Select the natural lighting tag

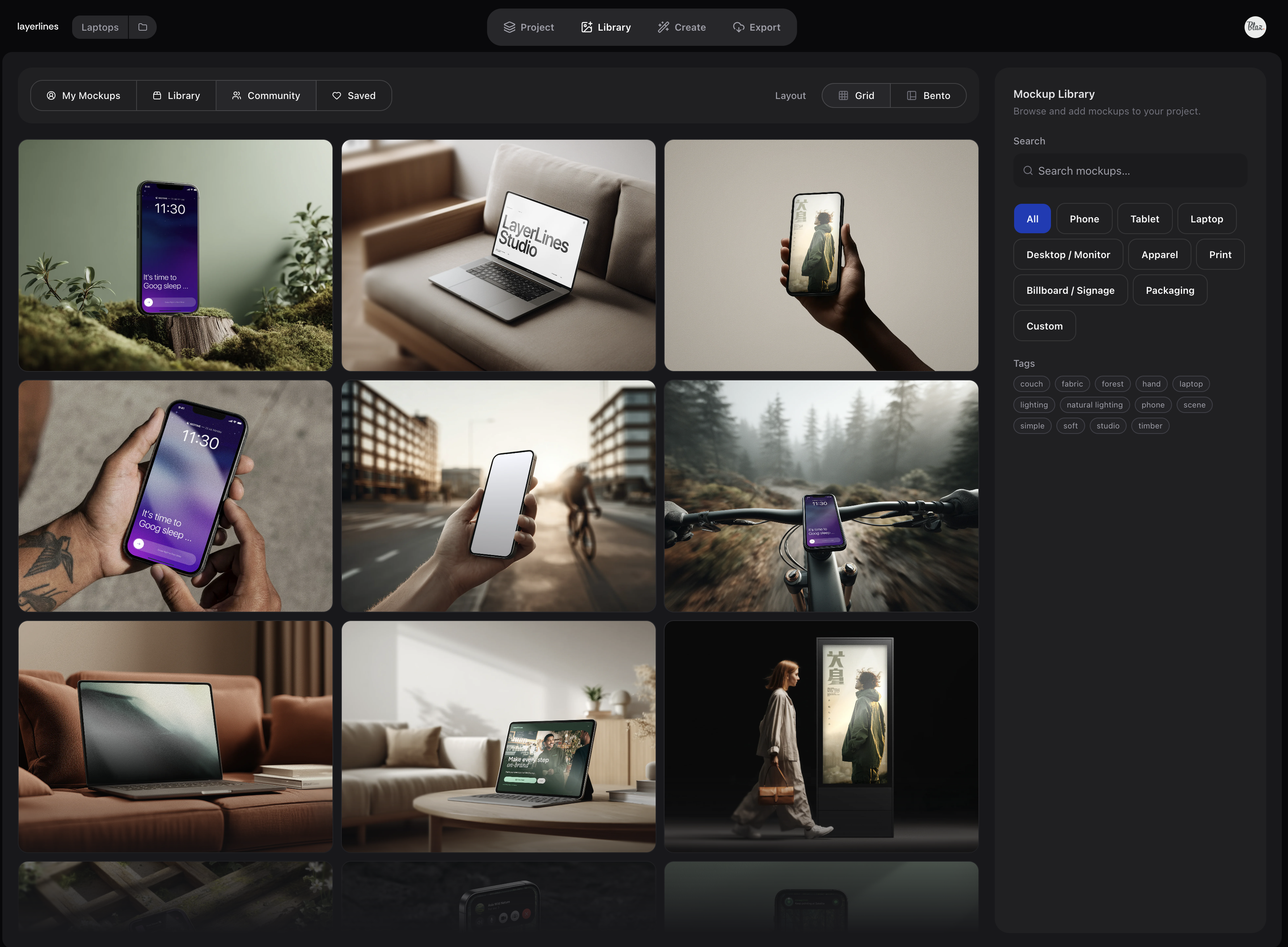pyautogui.click(x=1094, y=405)
